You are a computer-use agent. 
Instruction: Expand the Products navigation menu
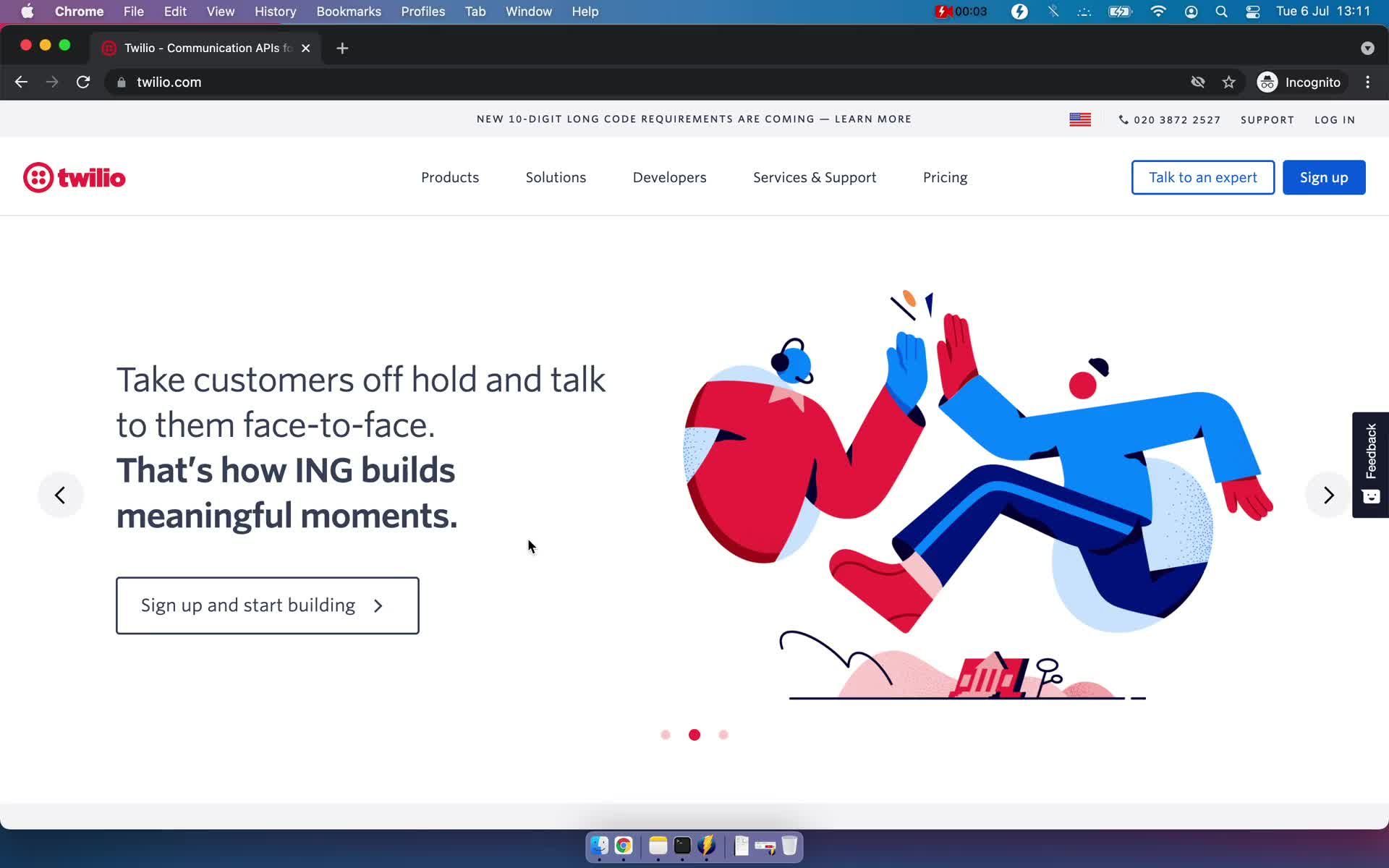pyautogui.click(x=450, y=177)
